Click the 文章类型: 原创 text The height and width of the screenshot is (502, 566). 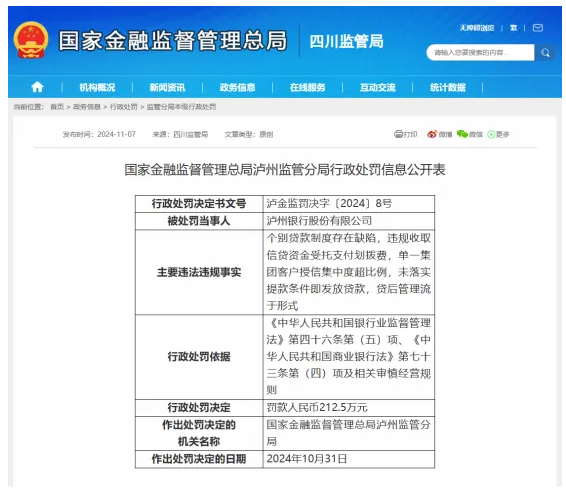[249, 134]
